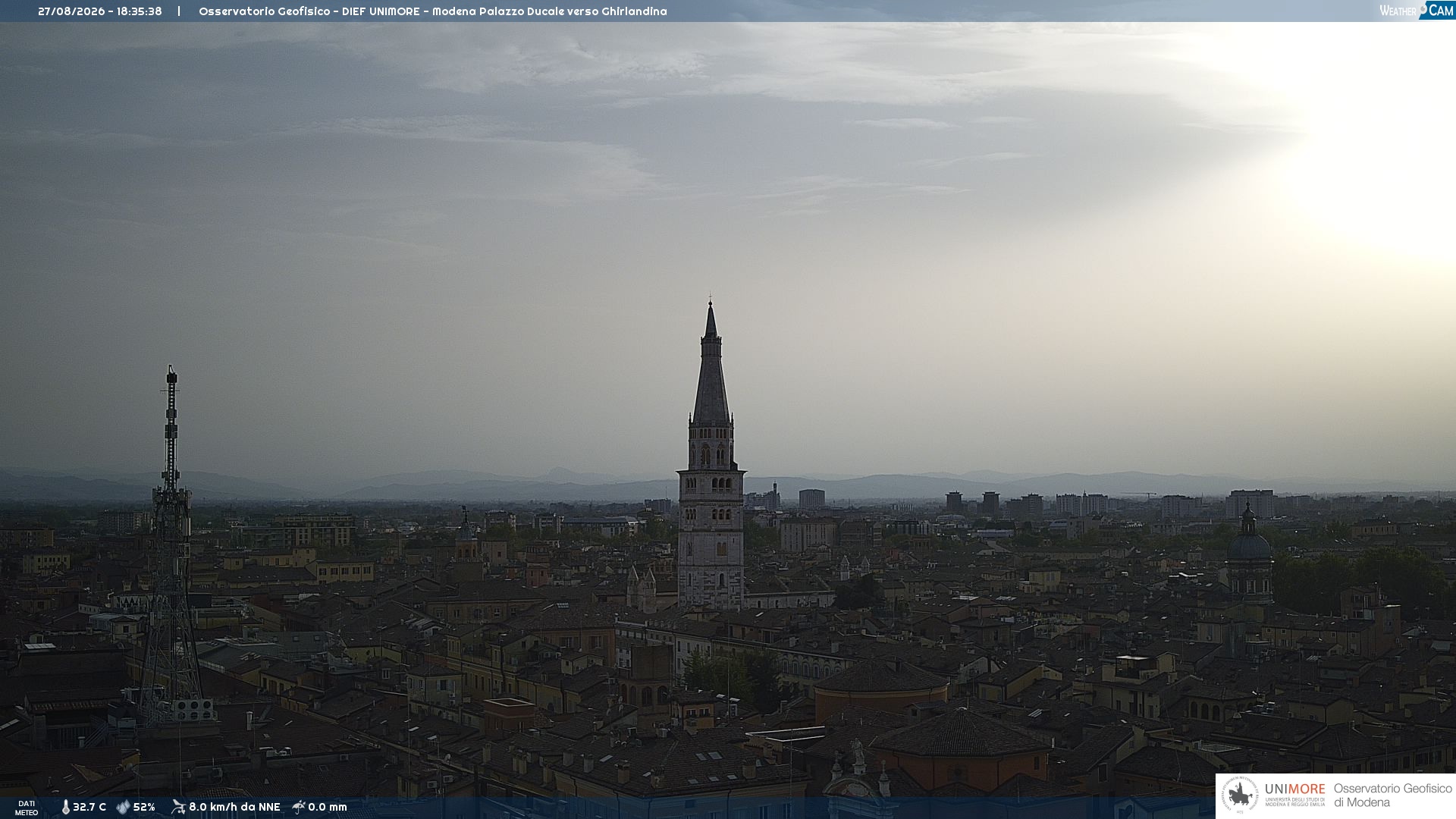Image resolution: width=1456 pixels, height=819 pixels.
Task: Click the UNIMORE logo text
Action: point(1295,789)
